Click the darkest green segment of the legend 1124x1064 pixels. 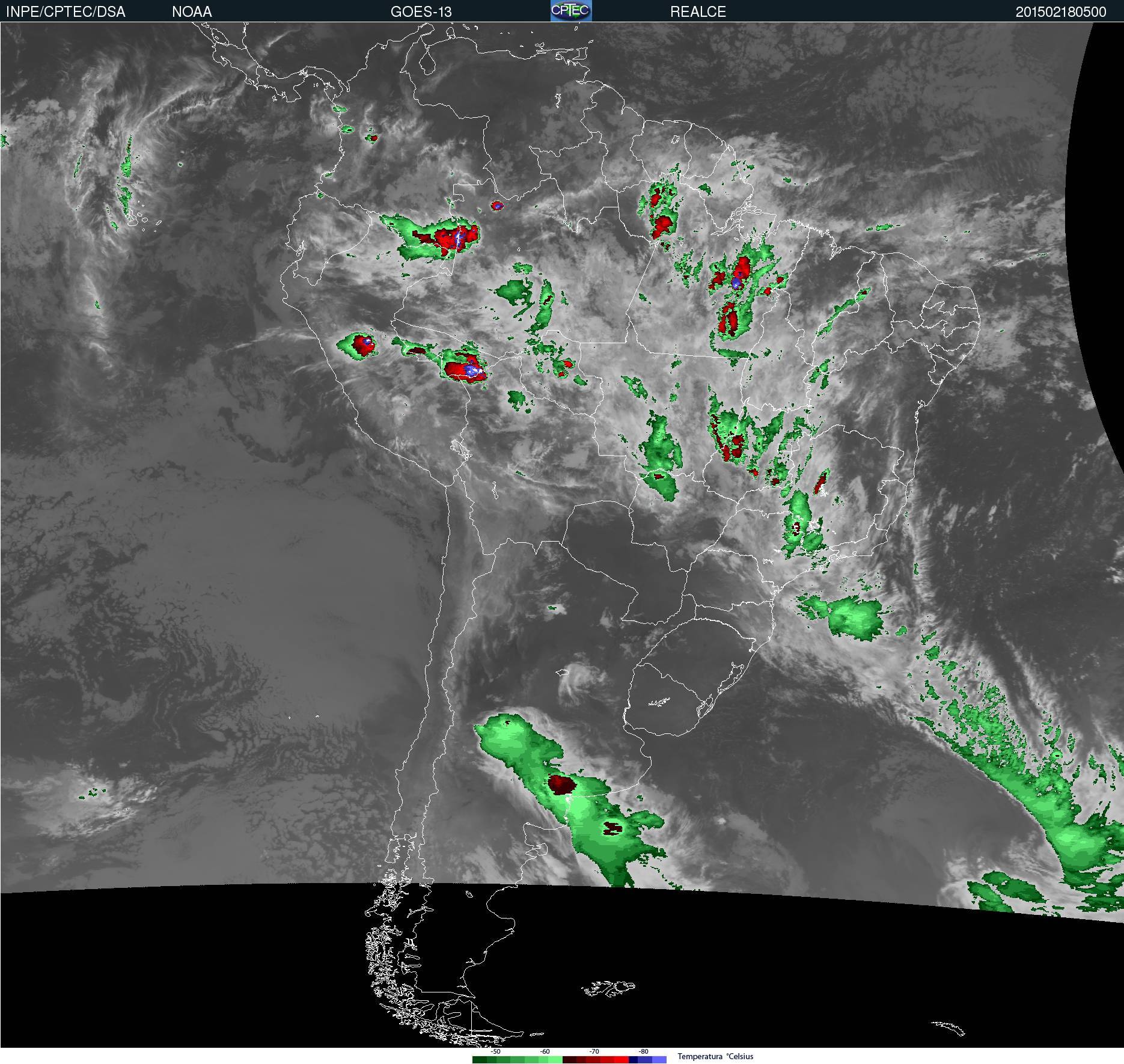(x=480, y=1060)
